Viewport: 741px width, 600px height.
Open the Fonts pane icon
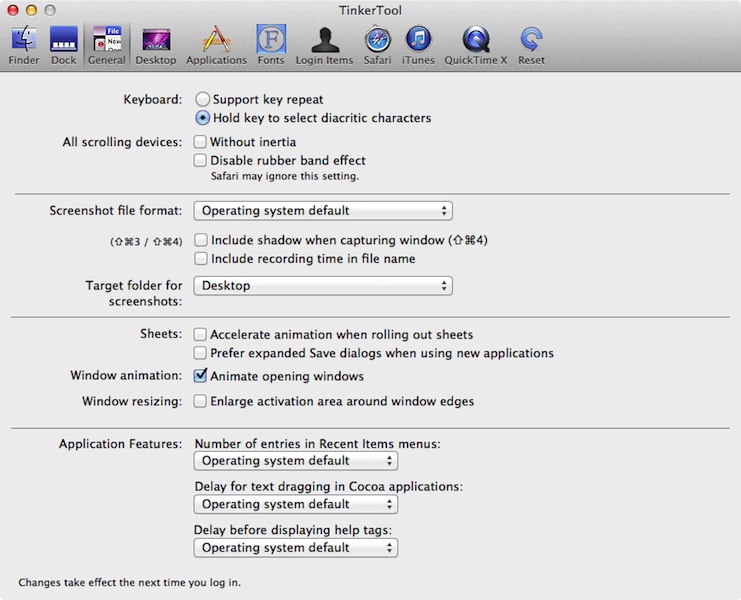pyautogui.click(x=270, y=40)
